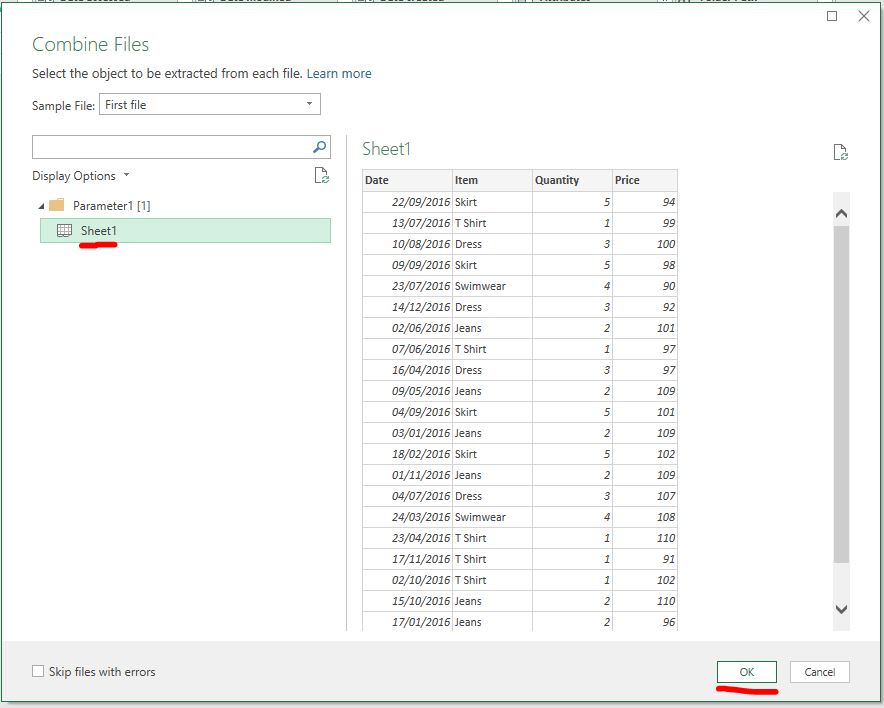The image size is (884, 708).
Task: Click the Parameter1 folder icon
Action: [56, 205]
